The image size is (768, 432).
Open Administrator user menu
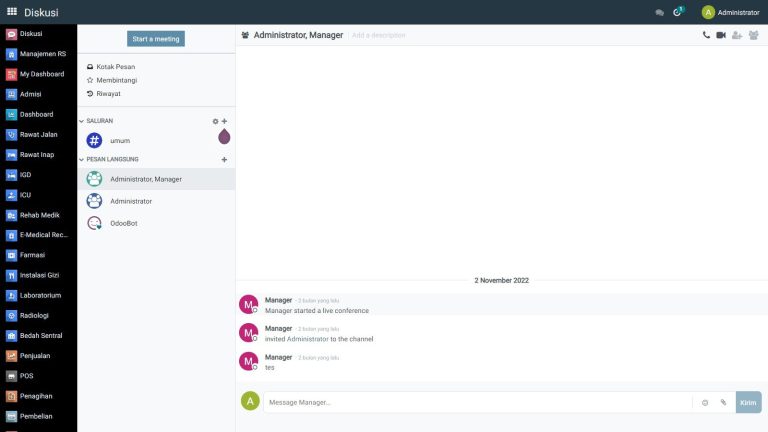[x=730, y=12]
